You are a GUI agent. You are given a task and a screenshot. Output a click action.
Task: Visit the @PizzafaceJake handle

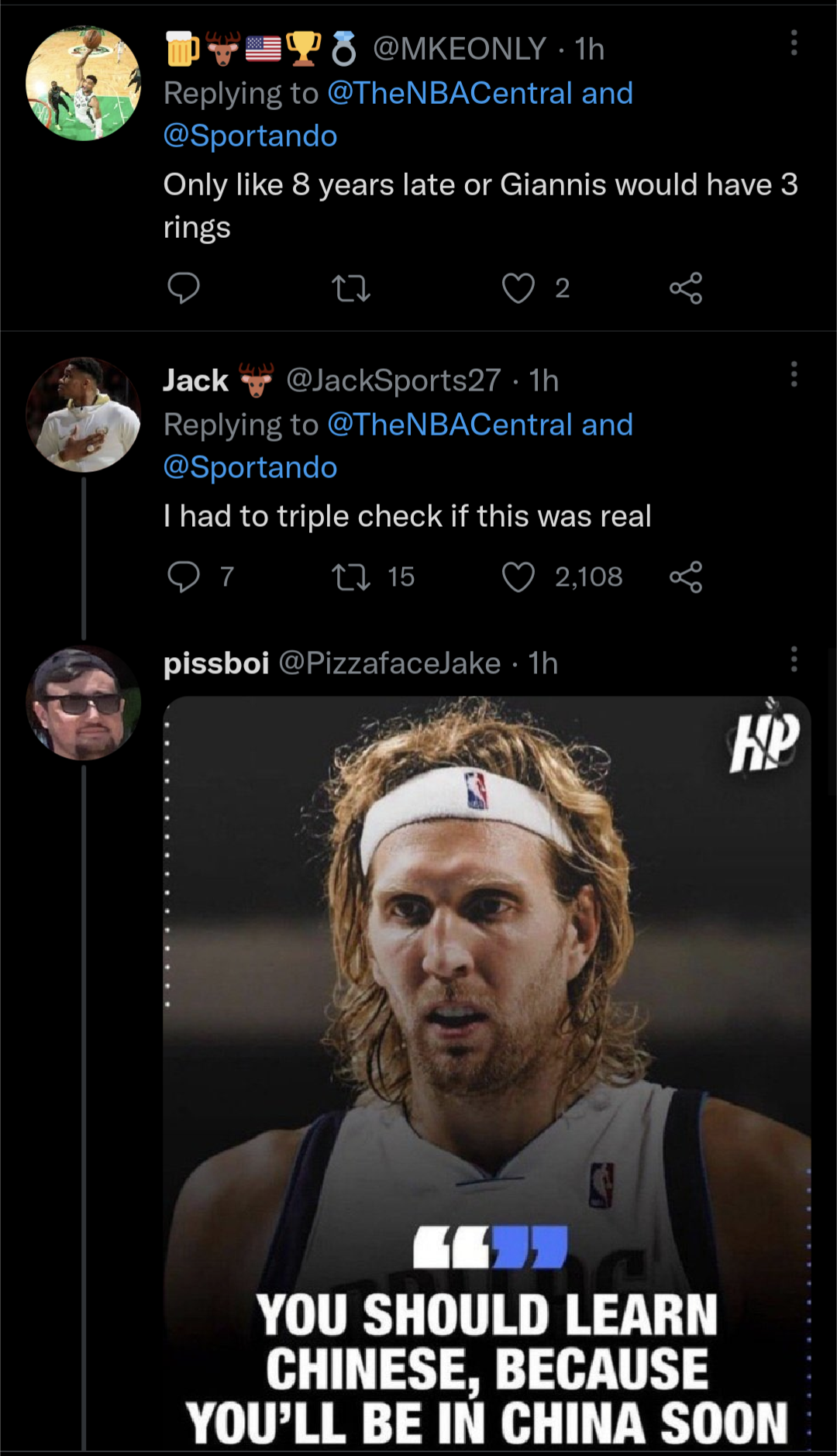389,663
